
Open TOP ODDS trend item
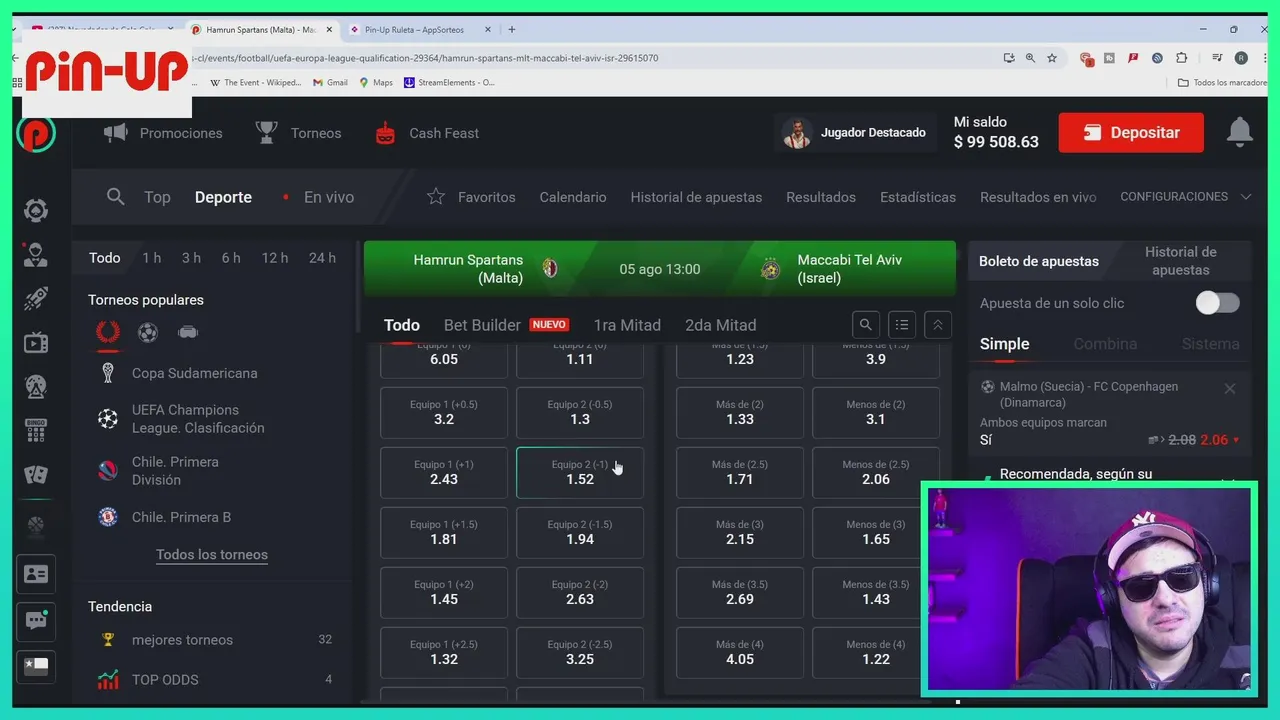(165, 680)
